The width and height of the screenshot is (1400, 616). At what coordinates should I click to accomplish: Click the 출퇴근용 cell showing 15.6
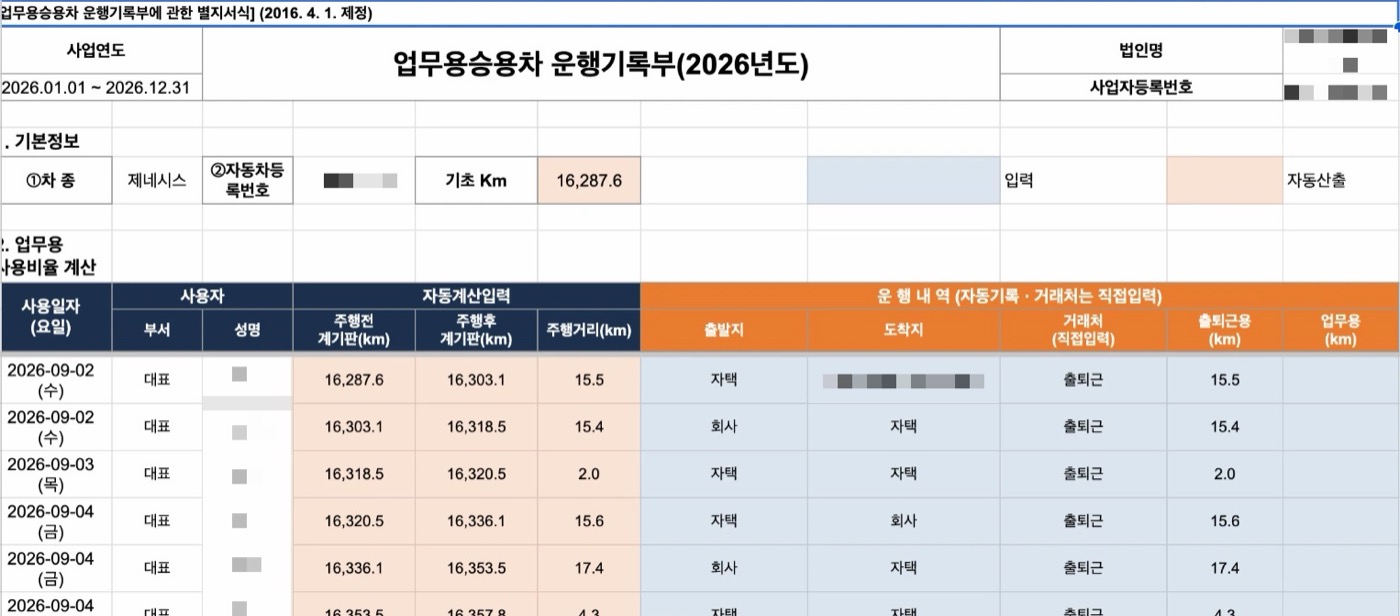[1224, 521]
